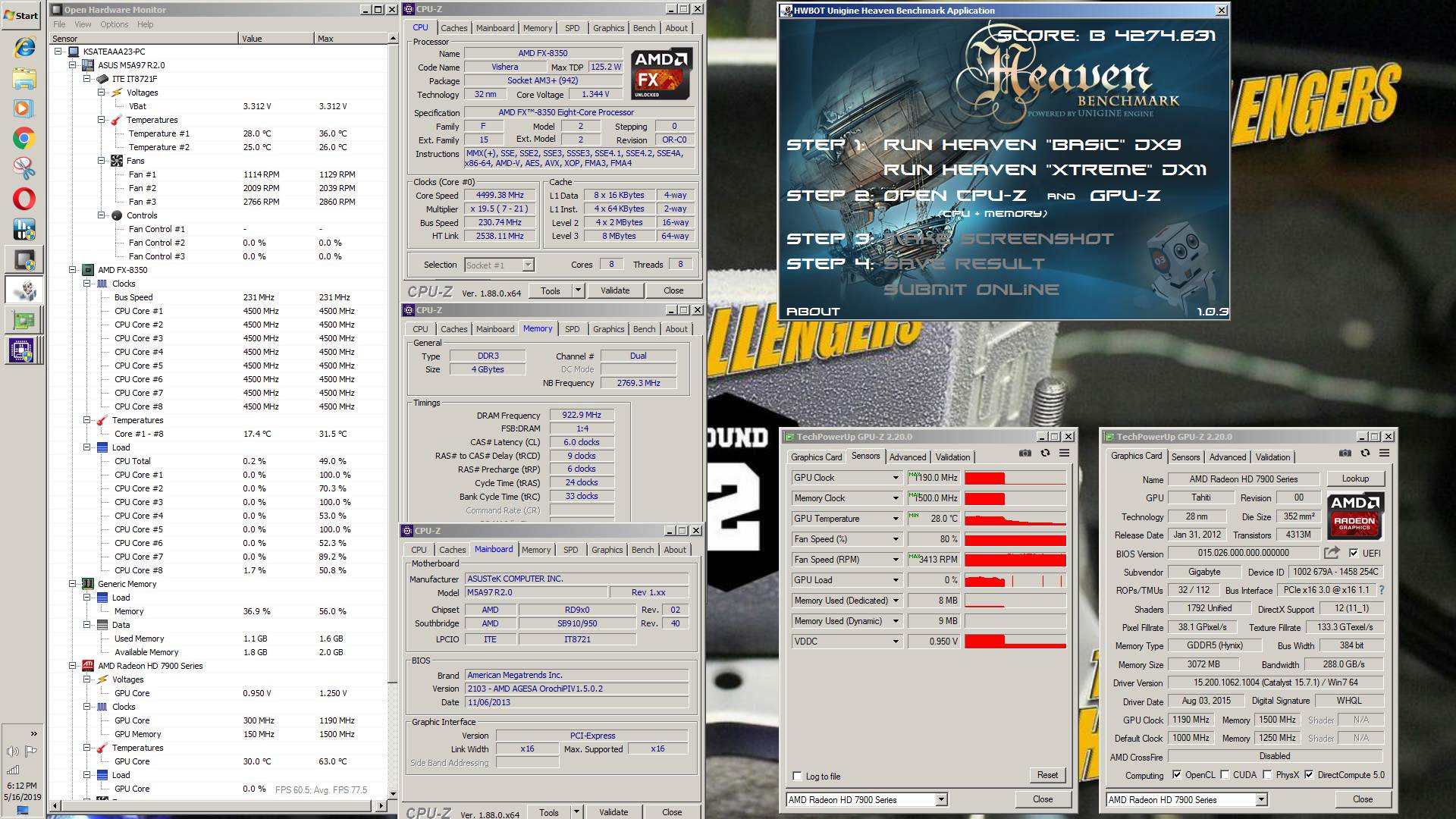Click the PCIe bus interface question mark
1456x819 pixels.
(1381, 590)
